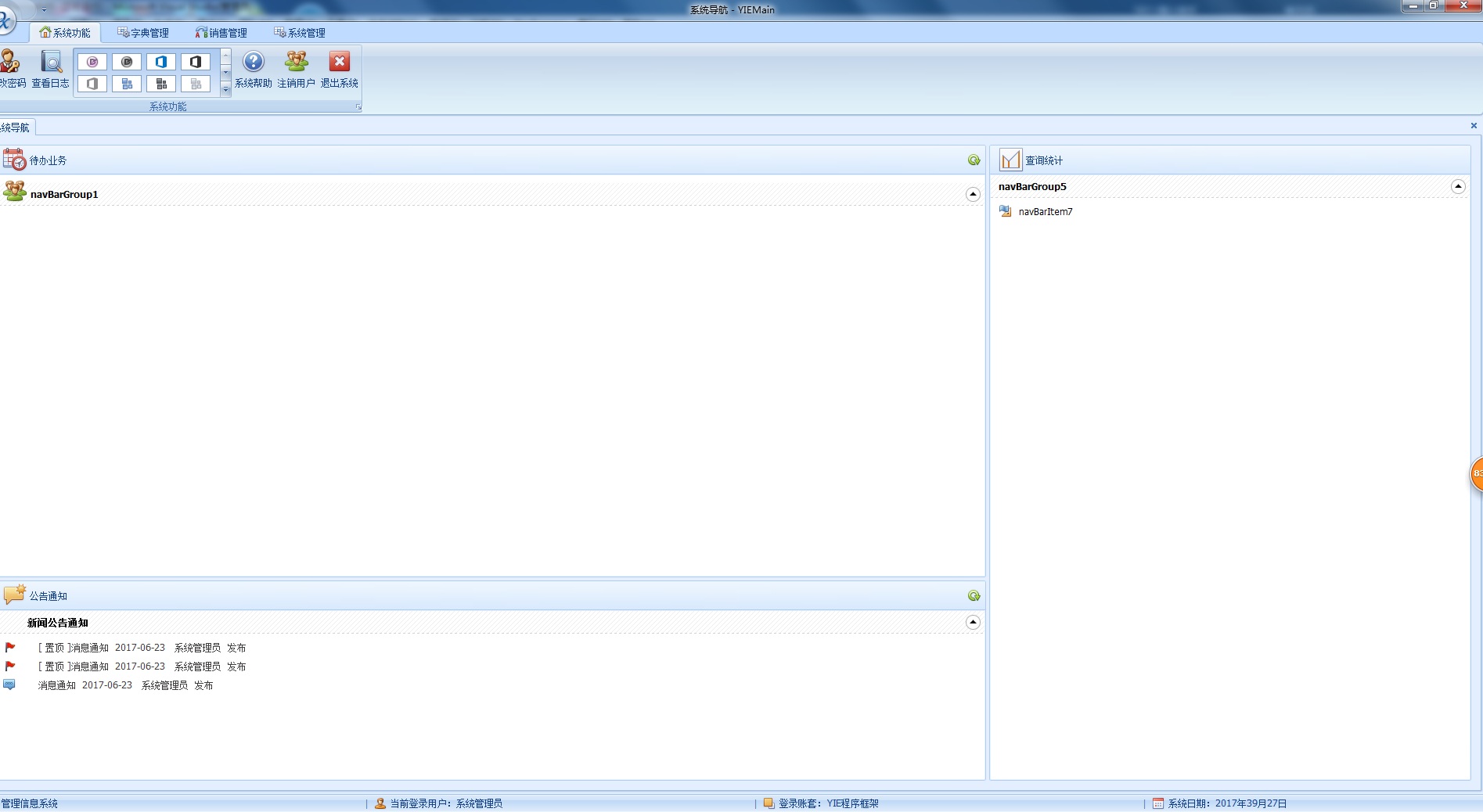Switch to the 字典管理 ribbon tab

click(x=143, y=33)
